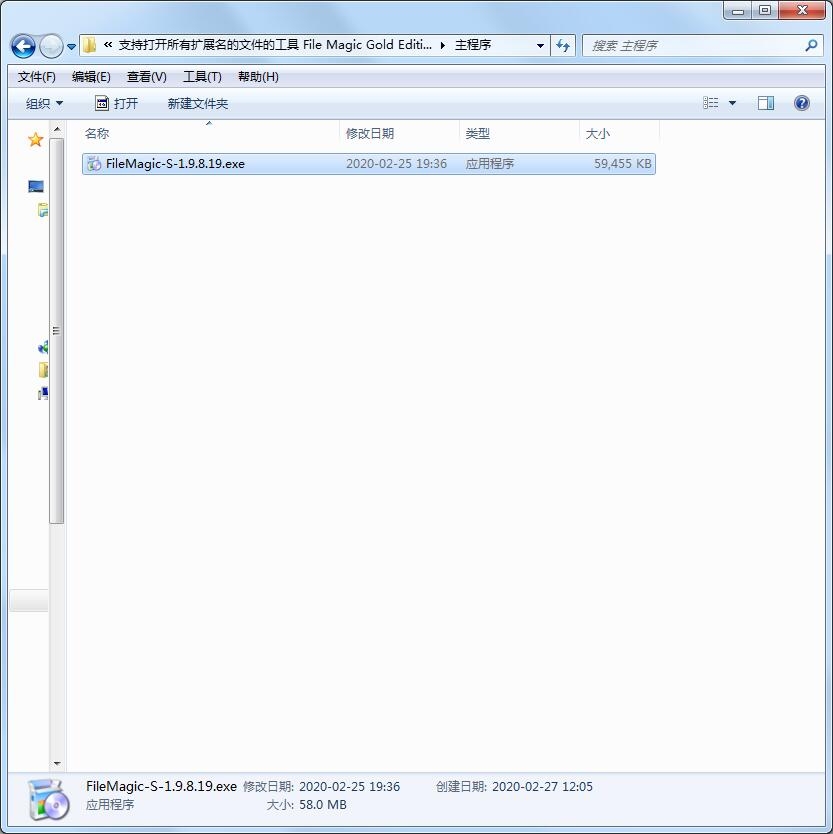Click the sidebar scrollbar down arrow
833x834 pixels.
click(57, 764)
